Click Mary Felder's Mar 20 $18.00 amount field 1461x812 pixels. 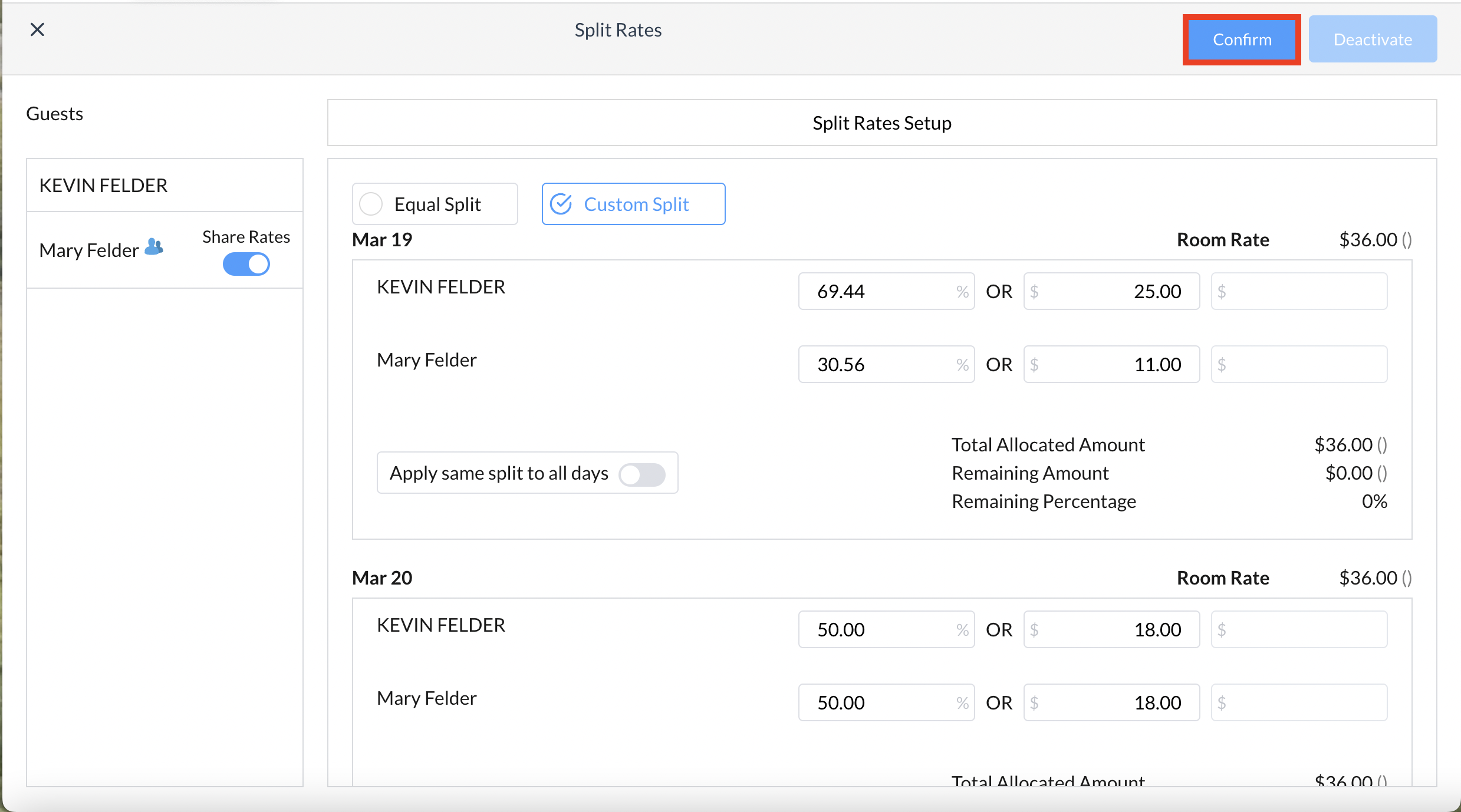click(x=1111, y=702)
